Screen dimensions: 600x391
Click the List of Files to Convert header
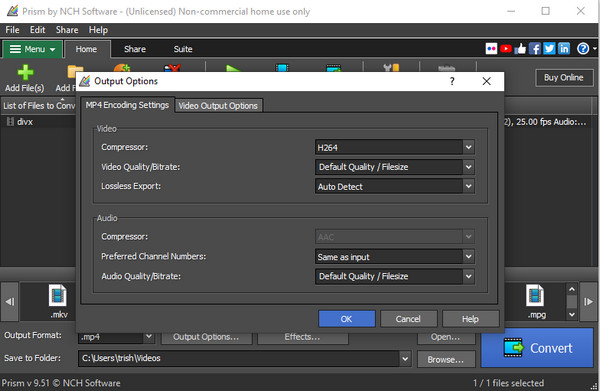38,105
